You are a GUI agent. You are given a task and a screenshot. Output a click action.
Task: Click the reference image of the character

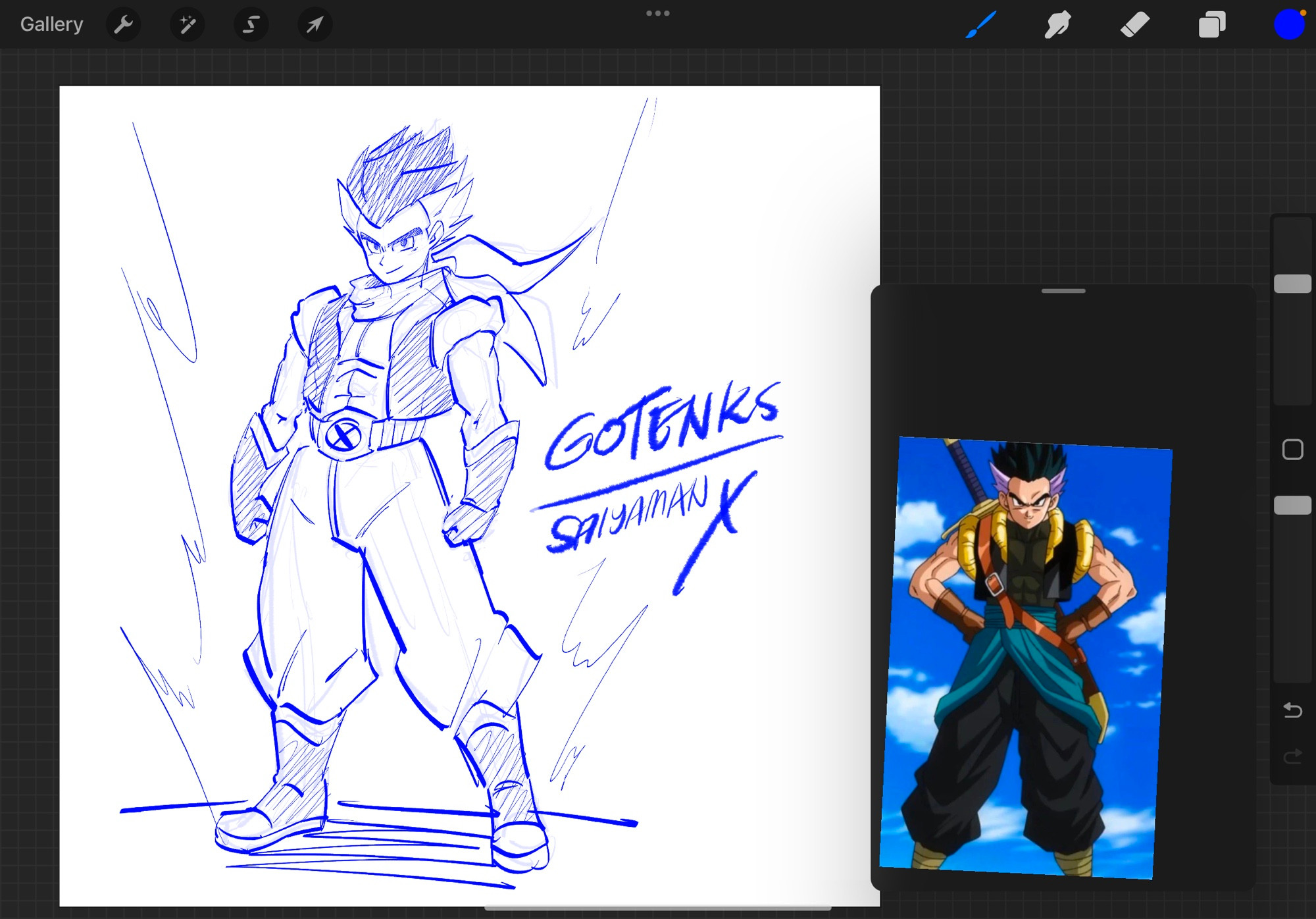point(1026,657)
